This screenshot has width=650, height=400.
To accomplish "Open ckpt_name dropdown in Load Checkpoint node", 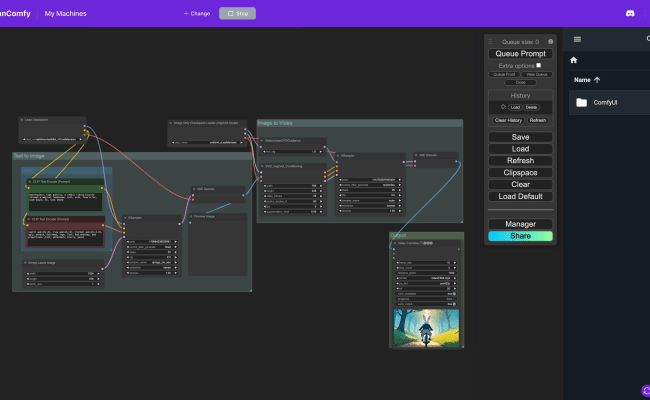I will click(52, 139).
